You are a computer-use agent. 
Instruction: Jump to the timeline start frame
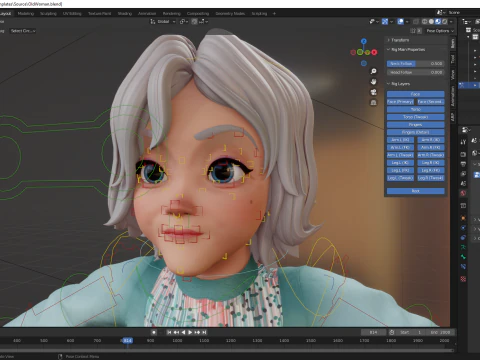[169, 332]
